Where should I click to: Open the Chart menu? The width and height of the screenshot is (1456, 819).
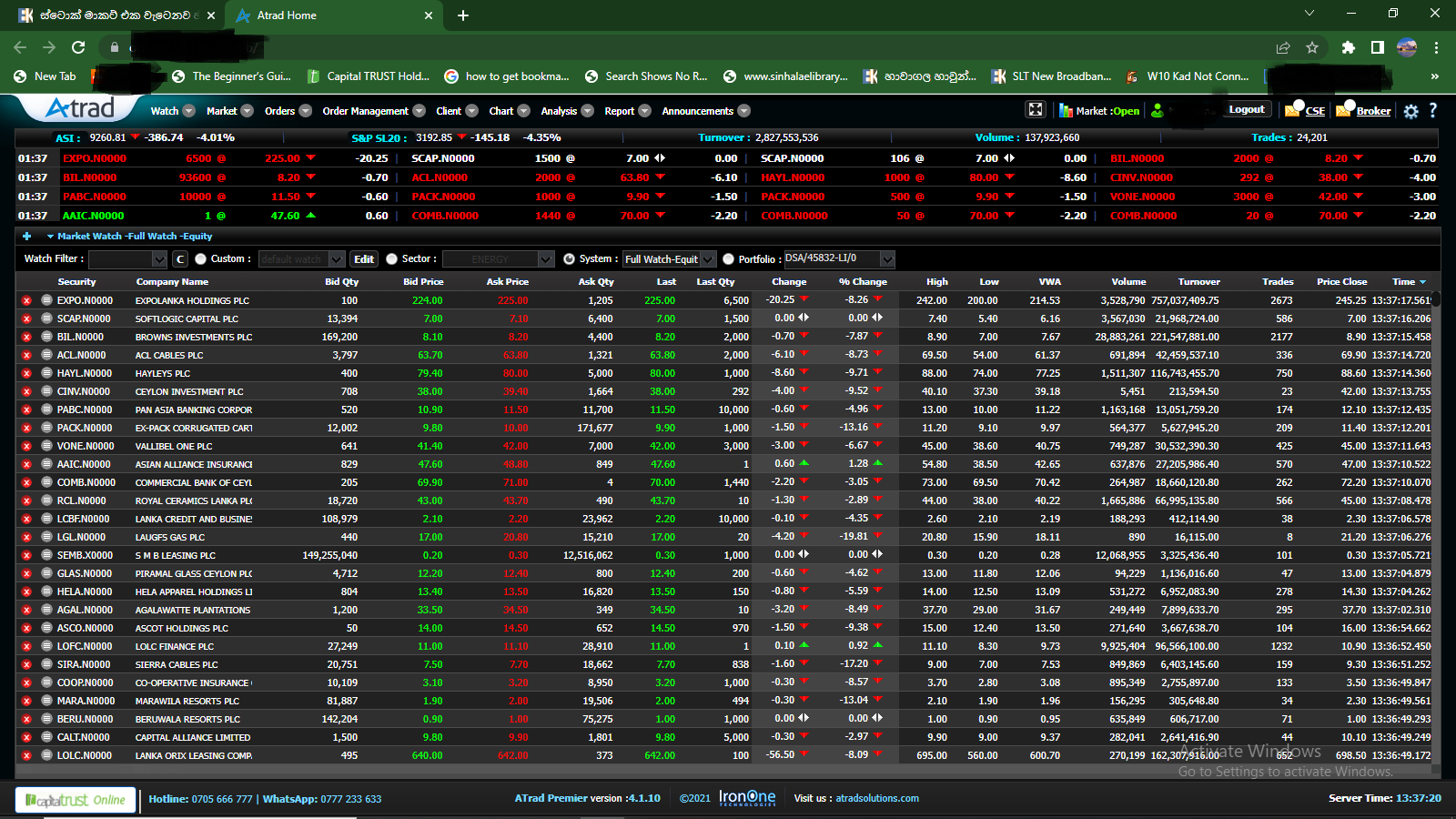tap(509, 111)
